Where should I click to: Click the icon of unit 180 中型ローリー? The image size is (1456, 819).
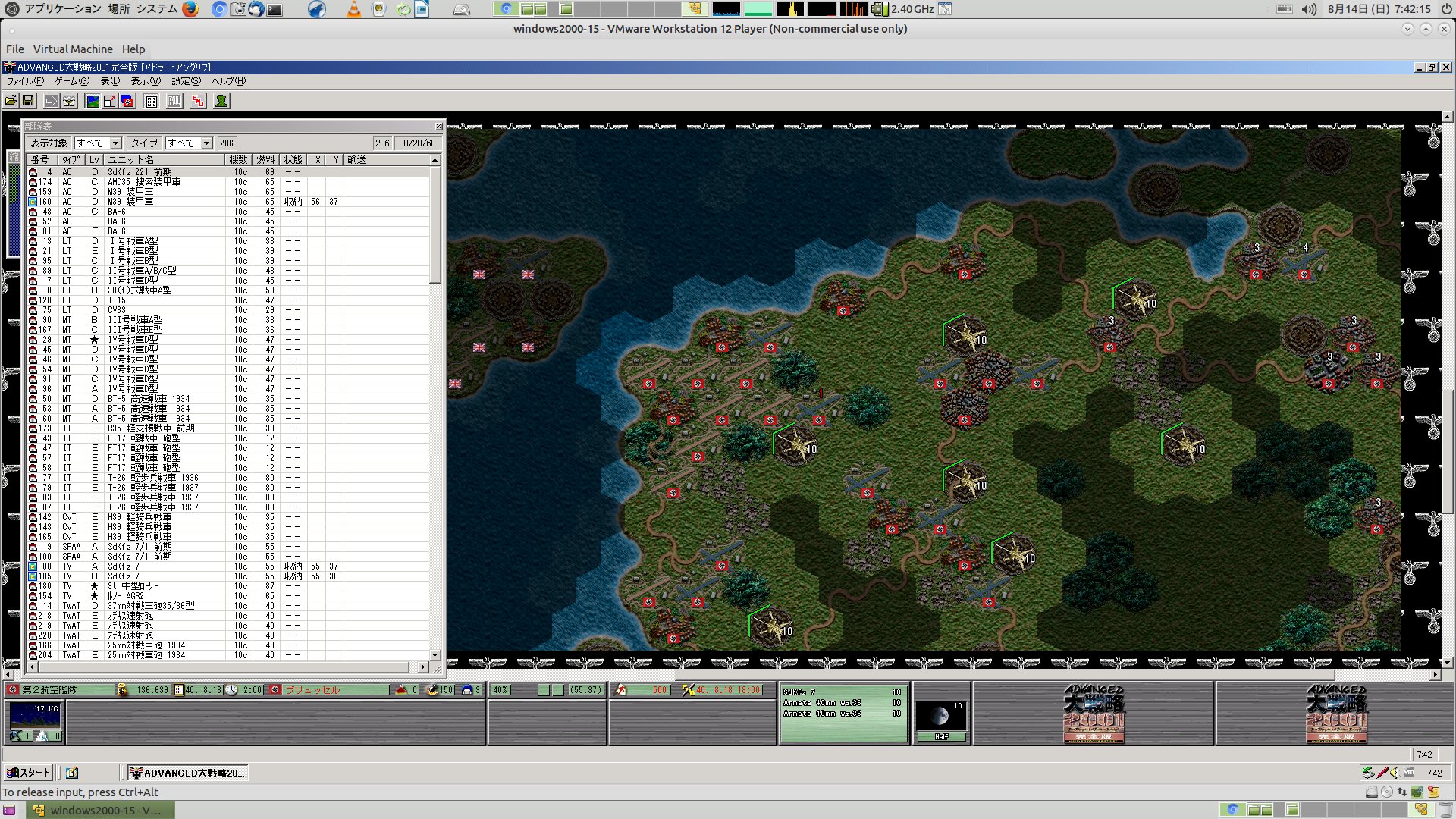pos(33,586)
